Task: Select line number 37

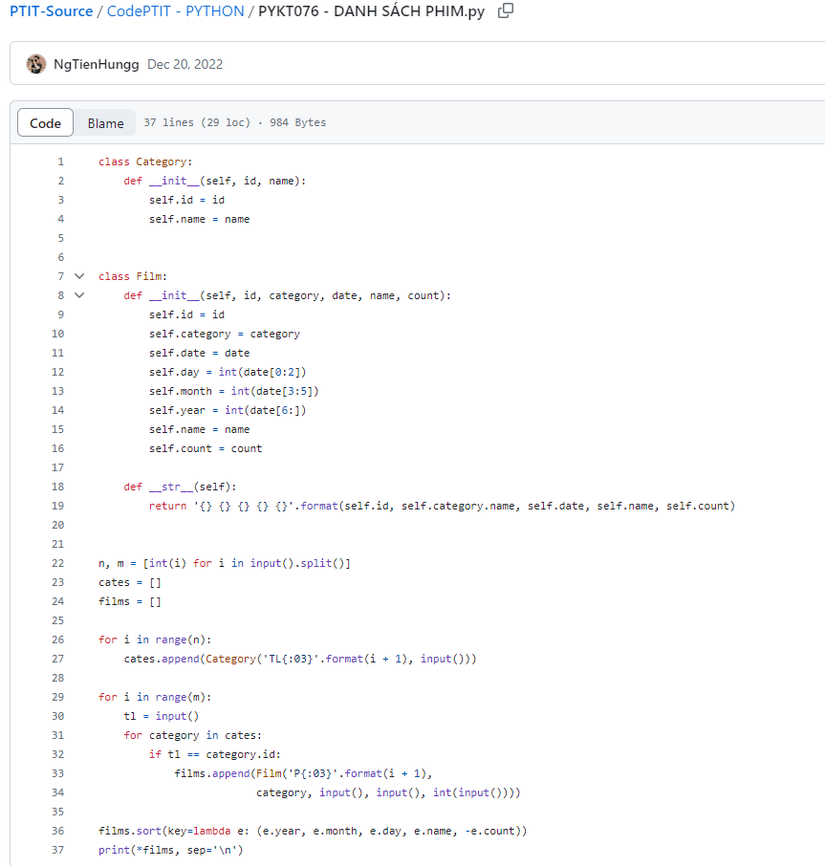Action: click(x=58, y=850)
